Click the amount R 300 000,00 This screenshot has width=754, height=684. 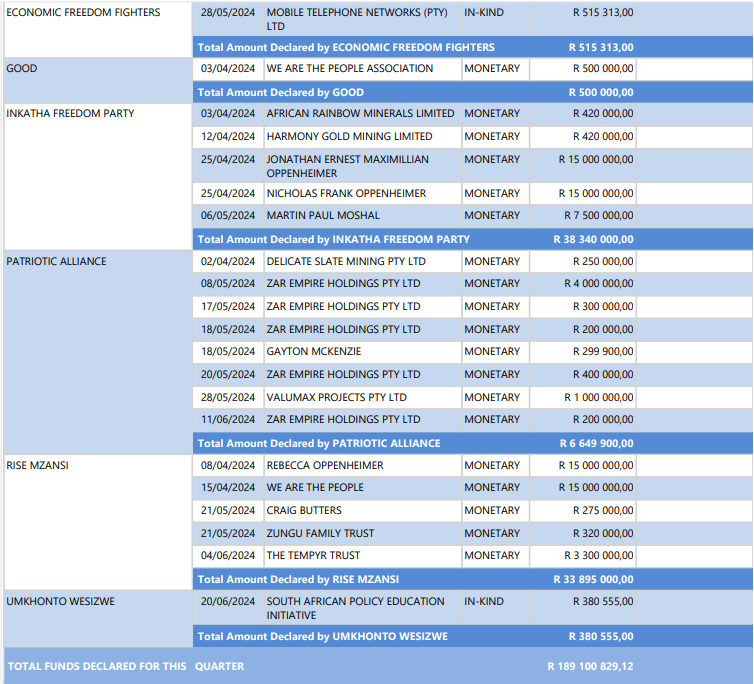click(x=603, y=306)
